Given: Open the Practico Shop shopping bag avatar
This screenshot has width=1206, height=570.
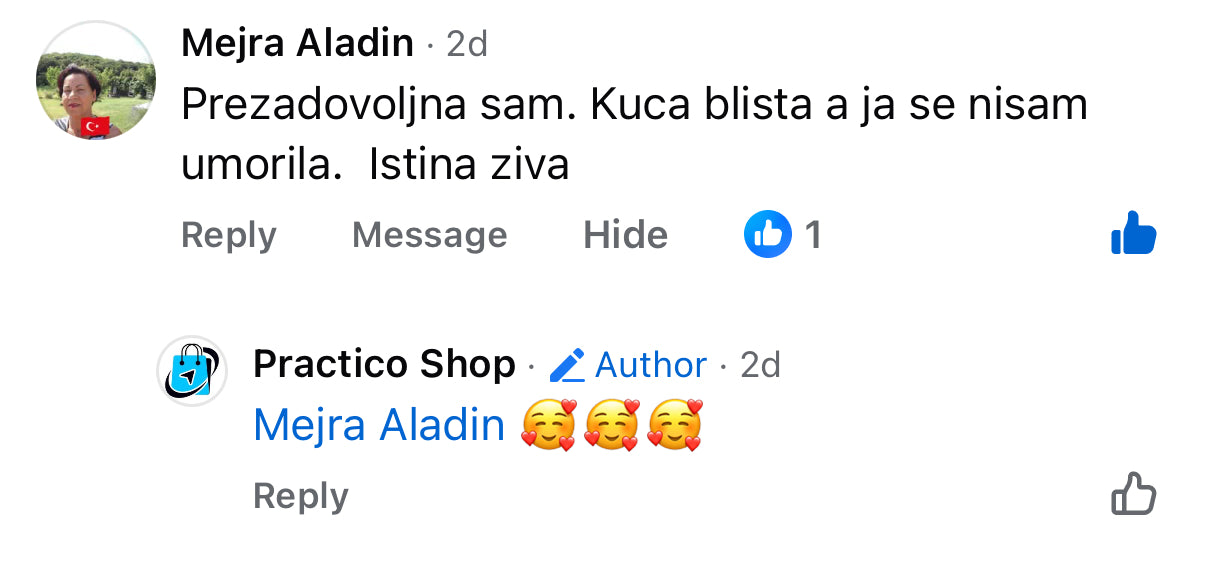Looking at the screenshot, I should [x=193, y=371].
